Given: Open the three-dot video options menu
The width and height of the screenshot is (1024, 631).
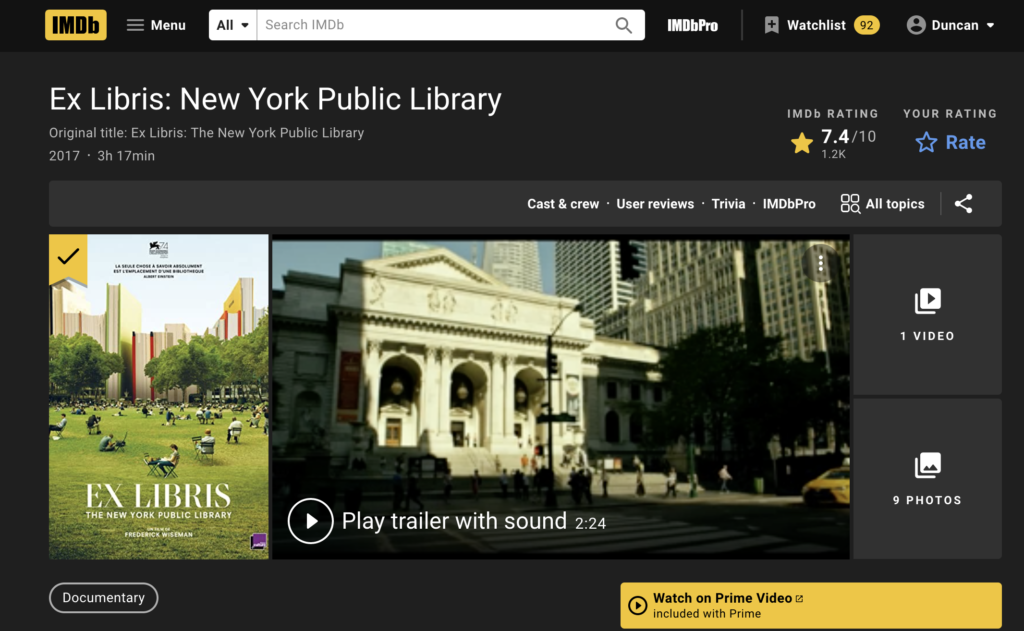Looking at the screenshot, I should pyautogui.click(x=820, y=263).
